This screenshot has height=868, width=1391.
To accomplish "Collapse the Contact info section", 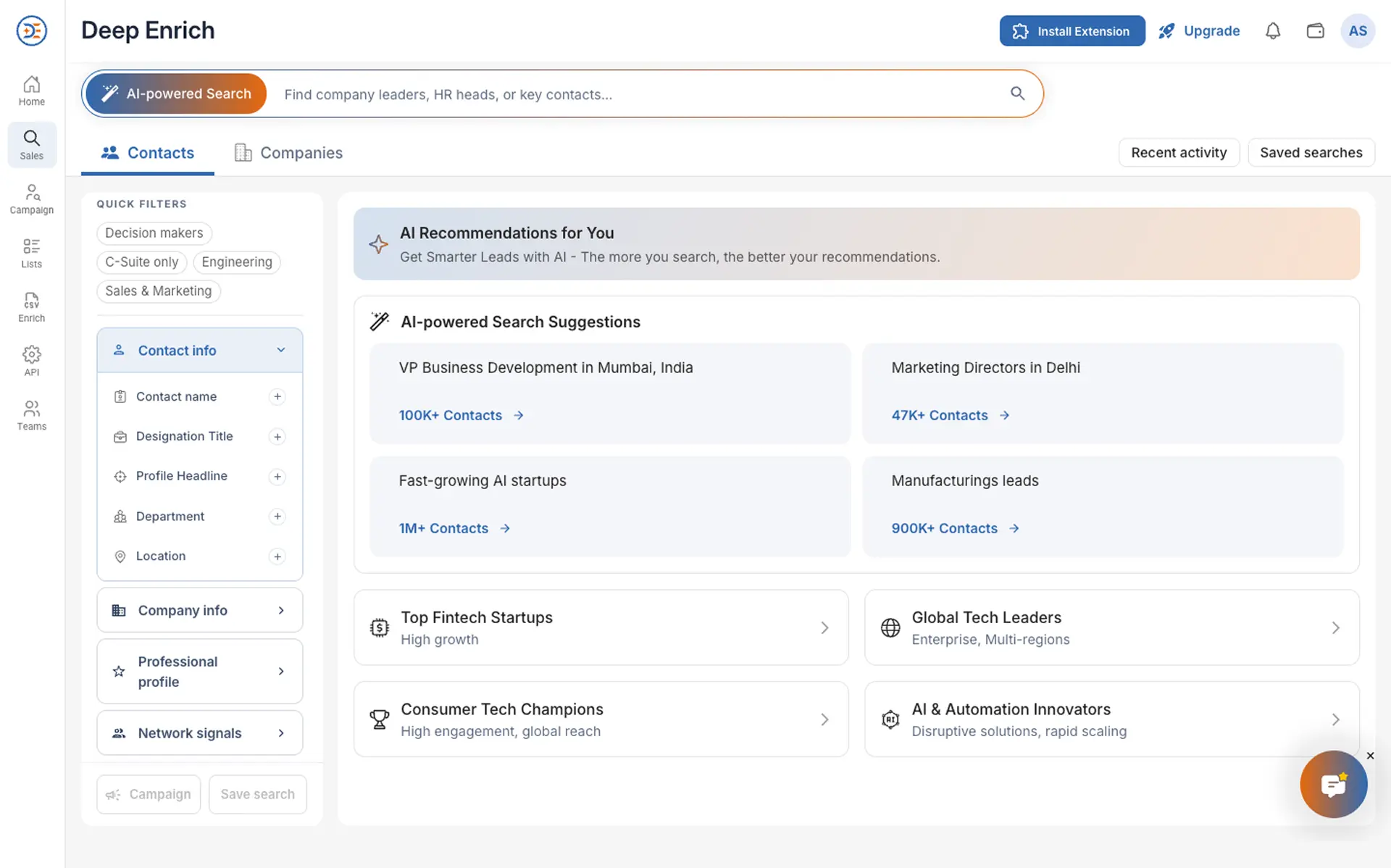I will click(x=200, y=350).
